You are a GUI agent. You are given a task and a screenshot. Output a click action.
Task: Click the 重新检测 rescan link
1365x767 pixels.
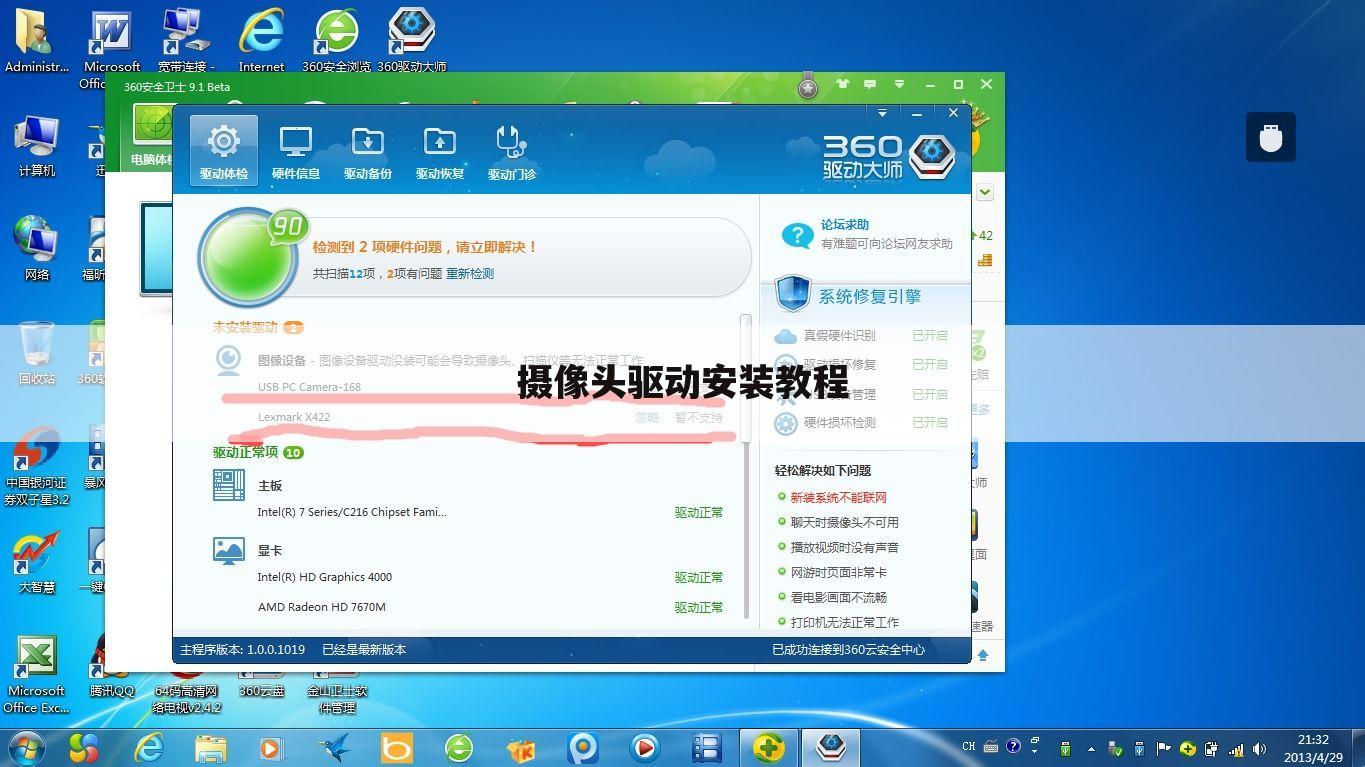tap(470, 273)
